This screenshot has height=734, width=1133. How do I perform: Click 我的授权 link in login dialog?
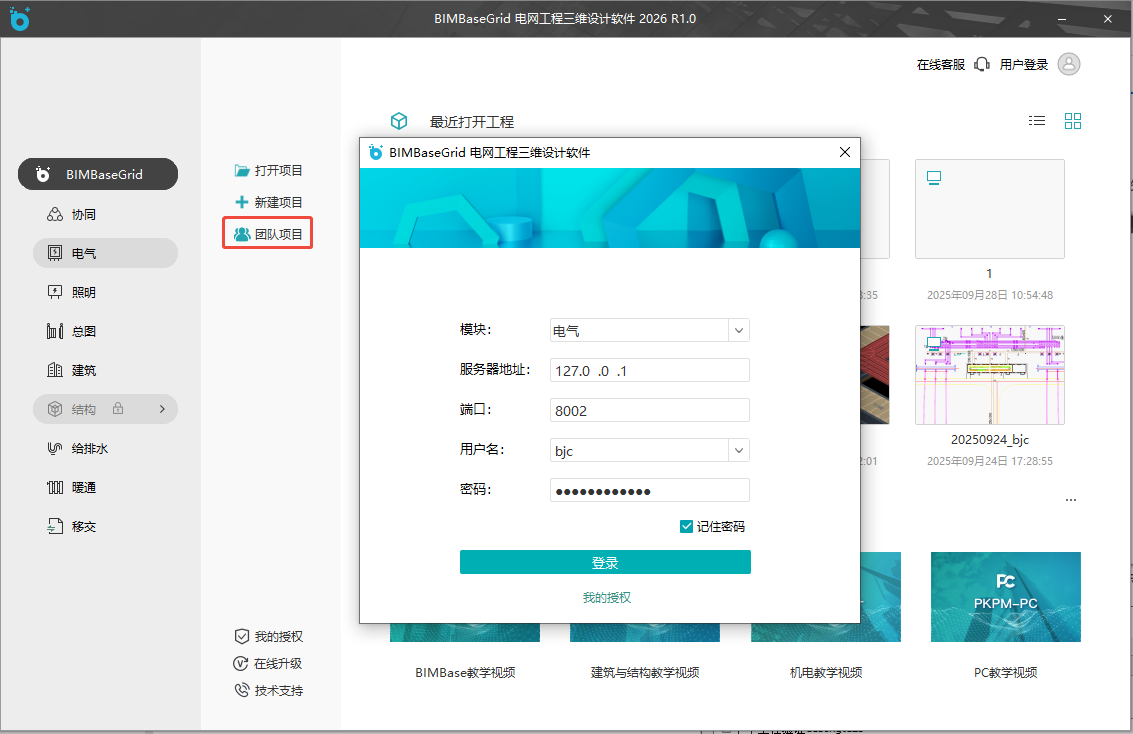point(607,597)
